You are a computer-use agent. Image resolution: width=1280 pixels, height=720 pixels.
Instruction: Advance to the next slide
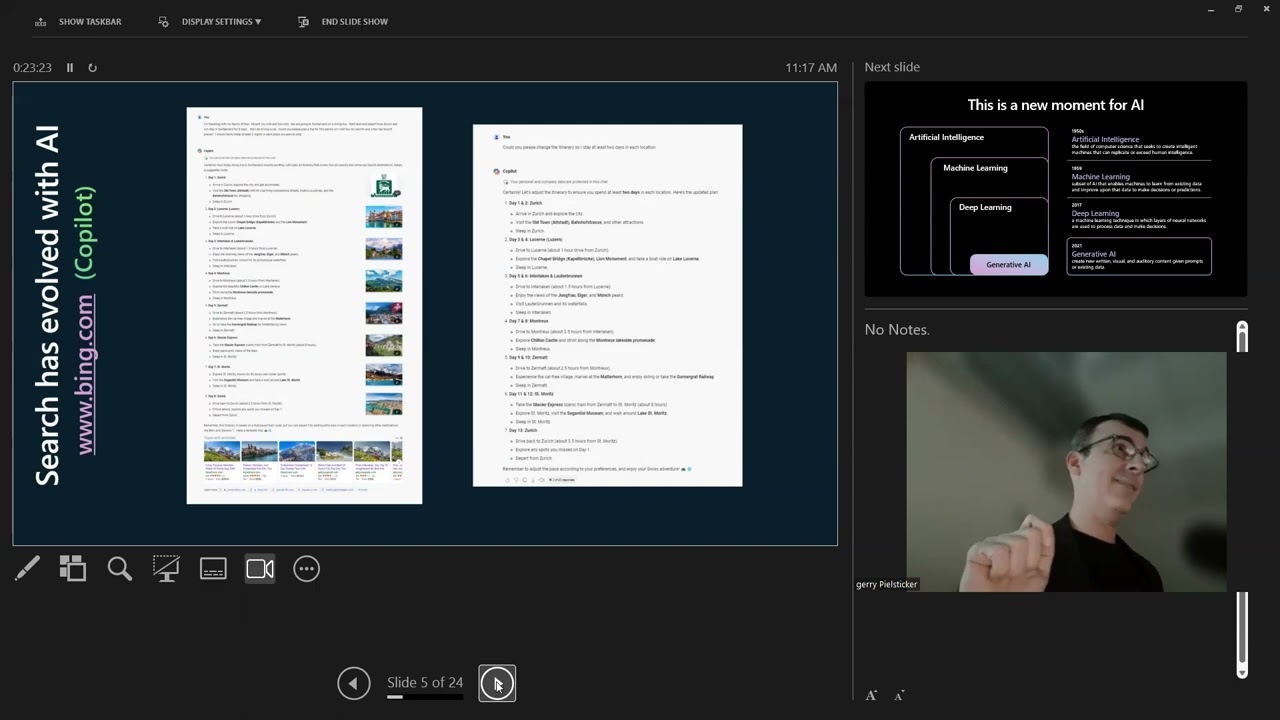(x=497, y=683)
